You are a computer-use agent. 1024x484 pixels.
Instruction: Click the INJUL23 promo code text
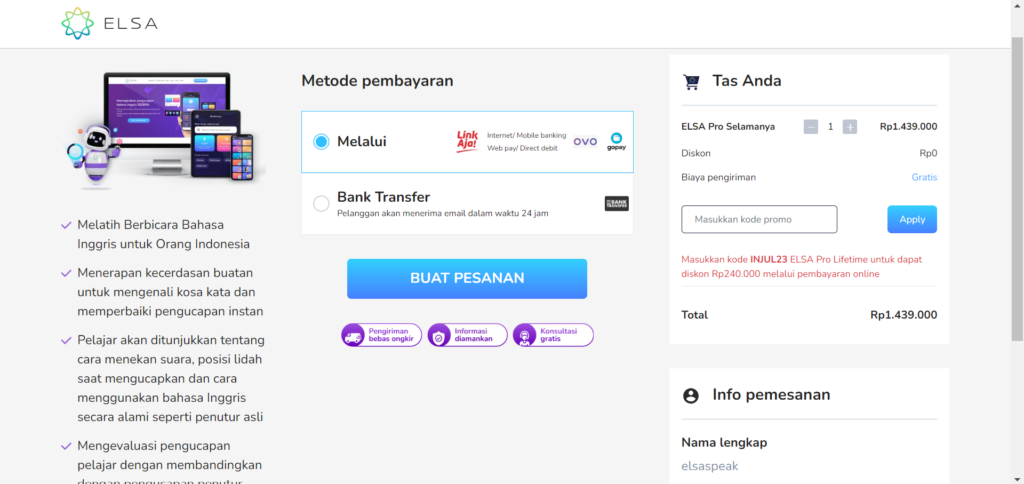tap(769, 259)
